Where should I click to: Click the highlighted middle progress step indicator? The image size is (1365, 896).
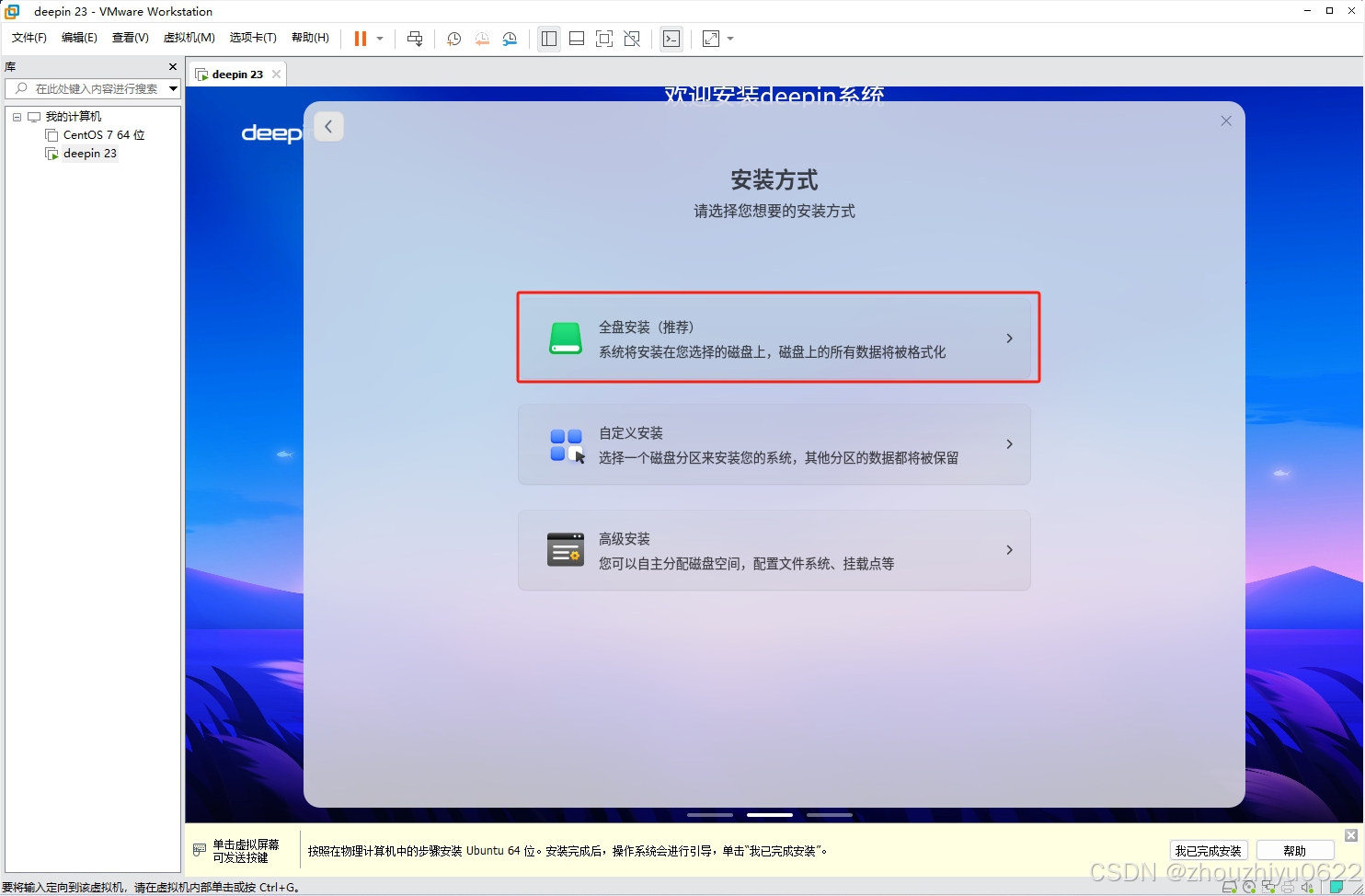(770, 815)
